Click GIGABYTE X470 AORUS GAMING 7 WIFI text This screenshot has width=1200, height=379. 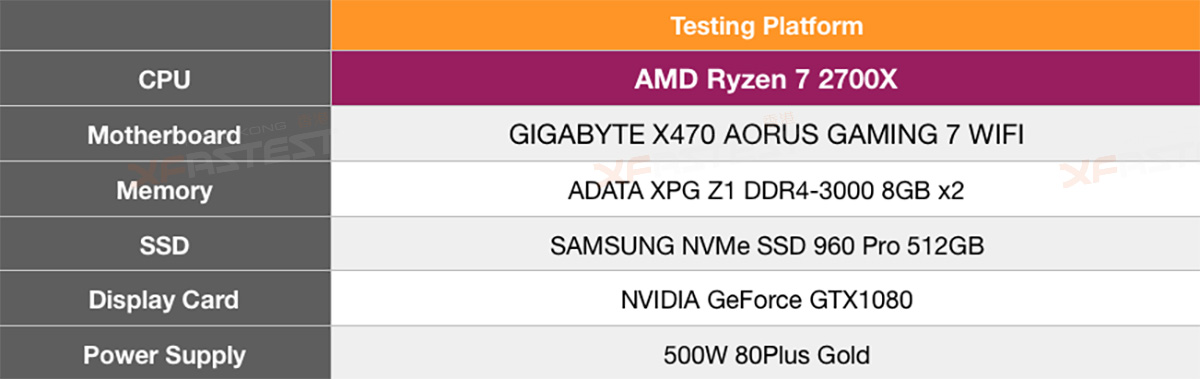(x=765, y=136)
